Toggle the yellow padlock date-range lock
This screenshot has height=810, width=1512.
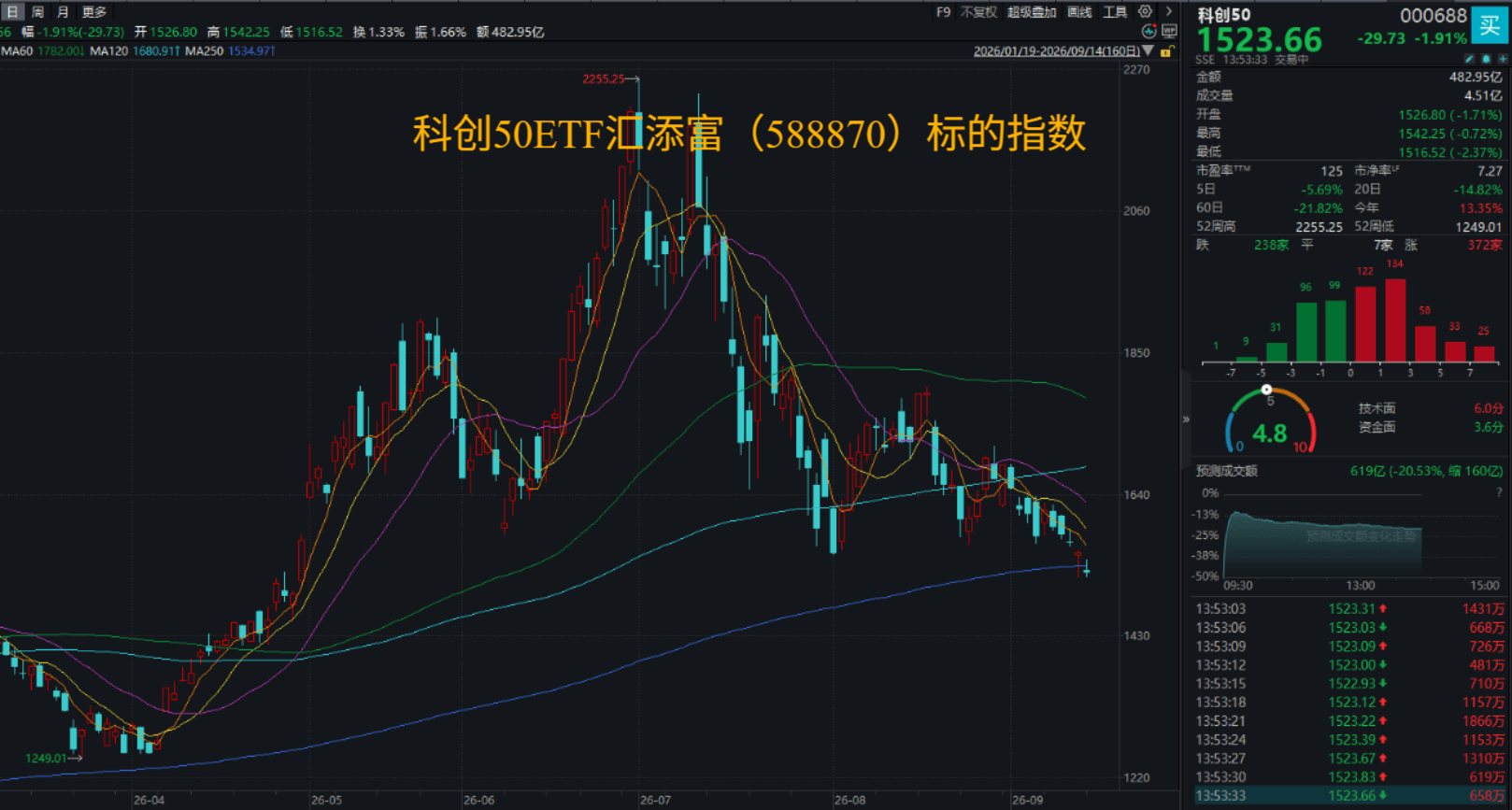(x=1166, y=51)
